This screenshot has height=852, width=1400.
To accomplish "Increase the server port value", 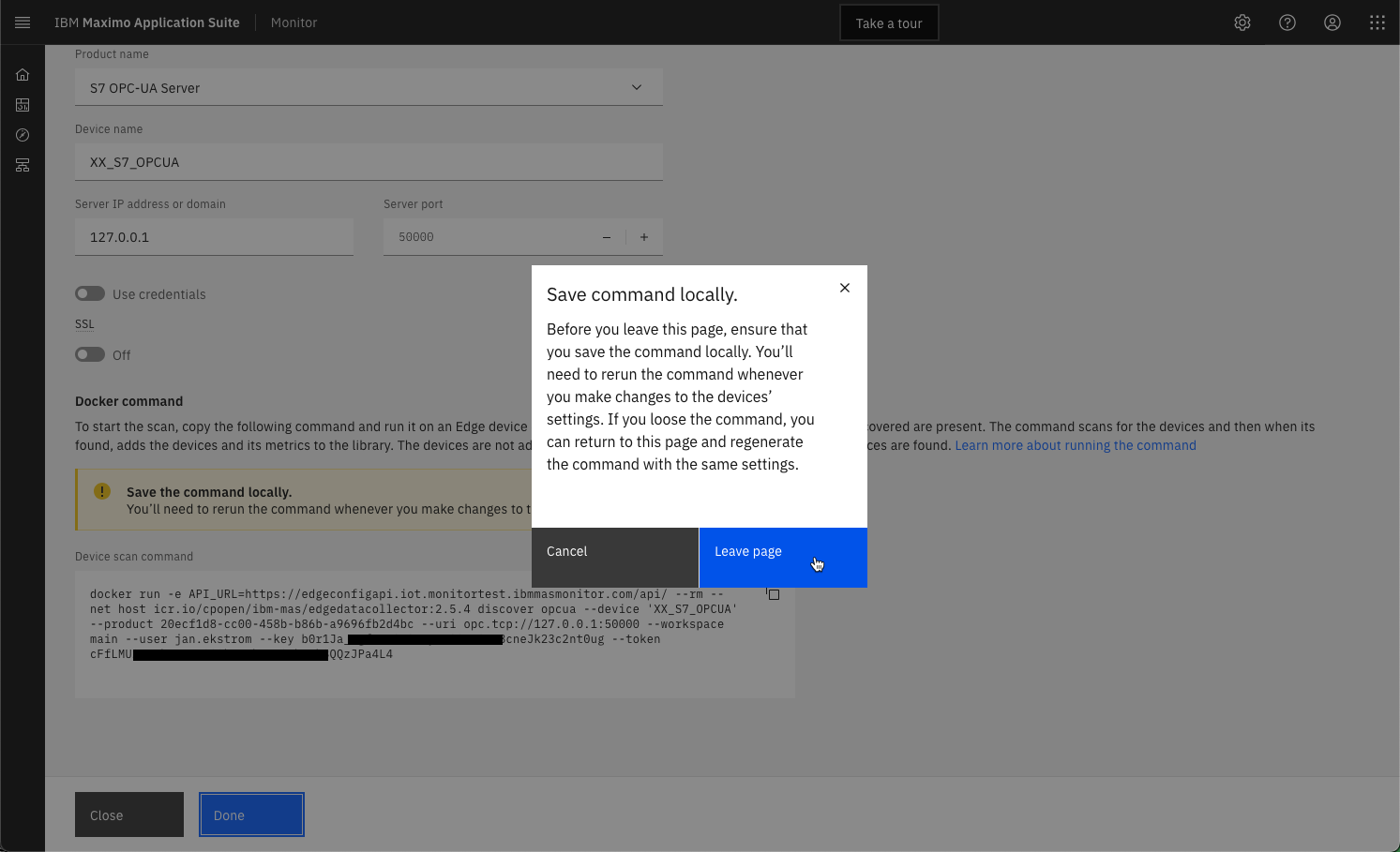I will (644, 237).
